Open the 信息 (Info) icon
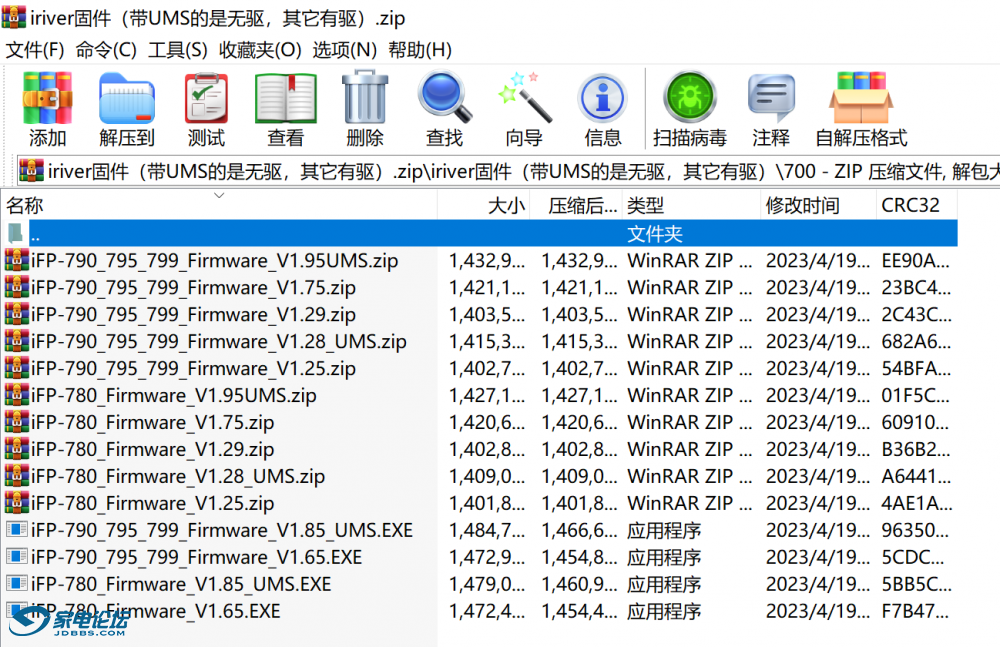Viewport: 1000px width, 647px height. tap(603, 98)
